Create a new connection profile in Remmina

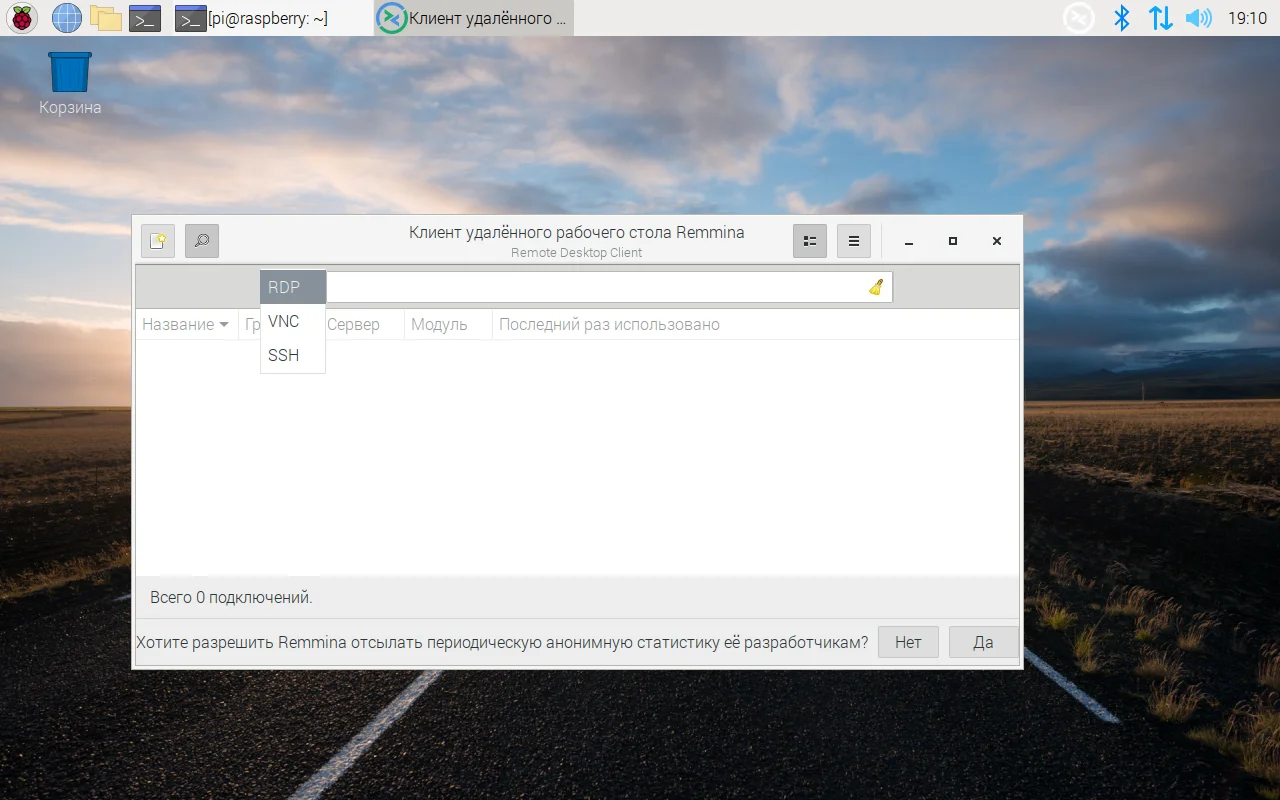coord(158,241)
